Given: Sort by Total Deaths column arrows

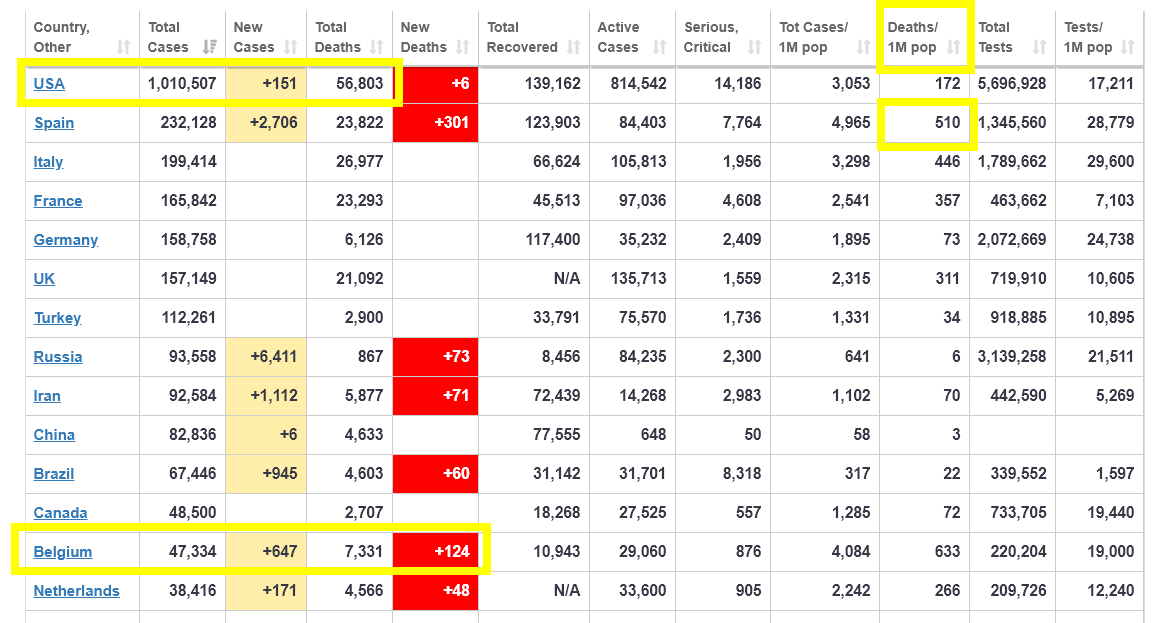Looking at the screenshot, I should 377,47.
